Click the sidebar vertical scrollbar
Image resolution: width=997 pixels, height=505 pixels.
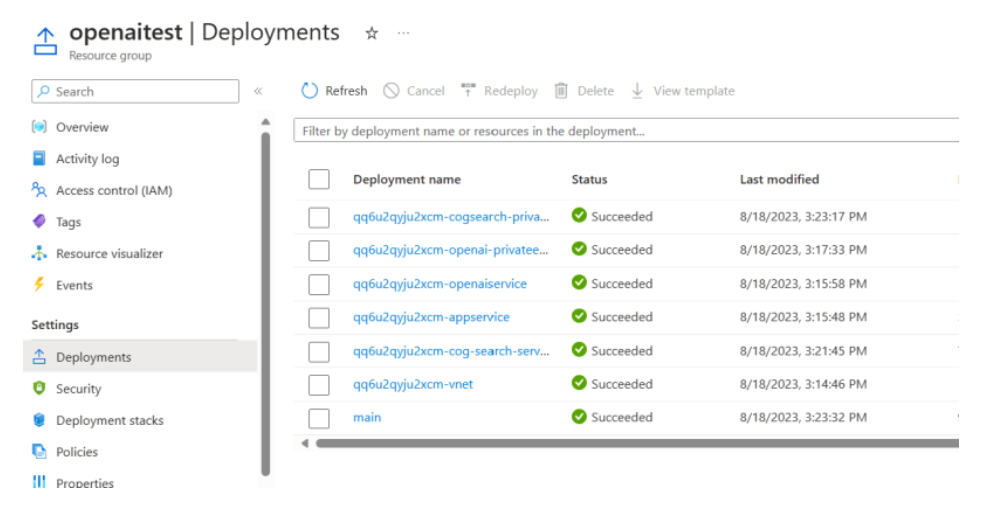point(266,303)
